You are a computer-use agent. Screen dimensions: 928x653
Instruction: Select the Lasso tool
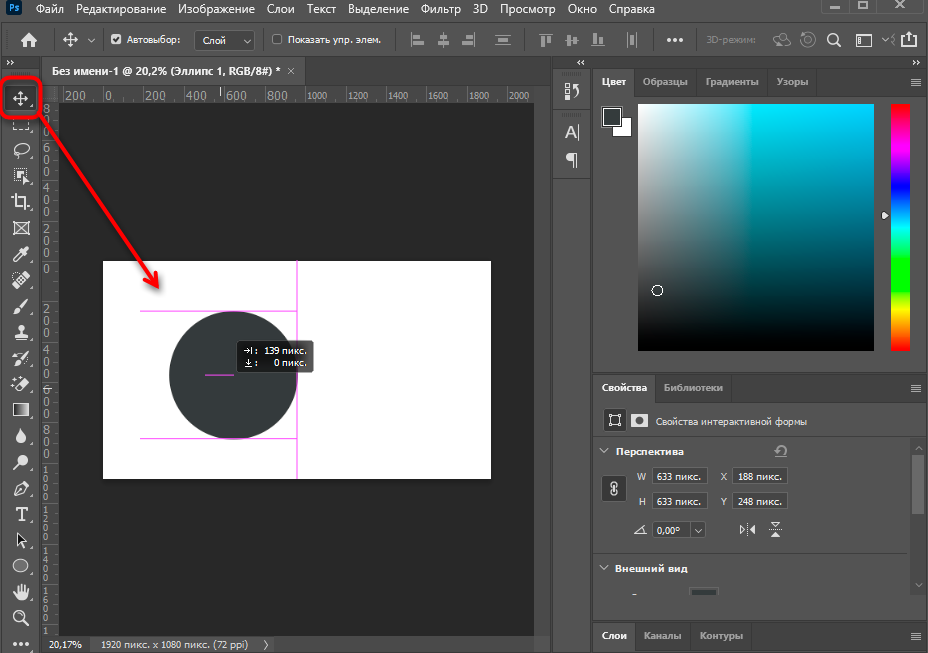coord(21,150)
